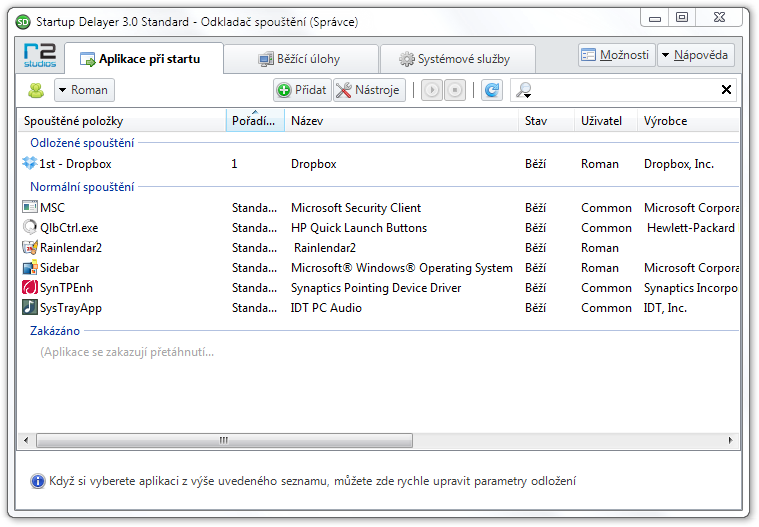Select the SynTPEnh item icon
Image resolution: width=759 pixels, height=527 pixels.
[30, 287]
